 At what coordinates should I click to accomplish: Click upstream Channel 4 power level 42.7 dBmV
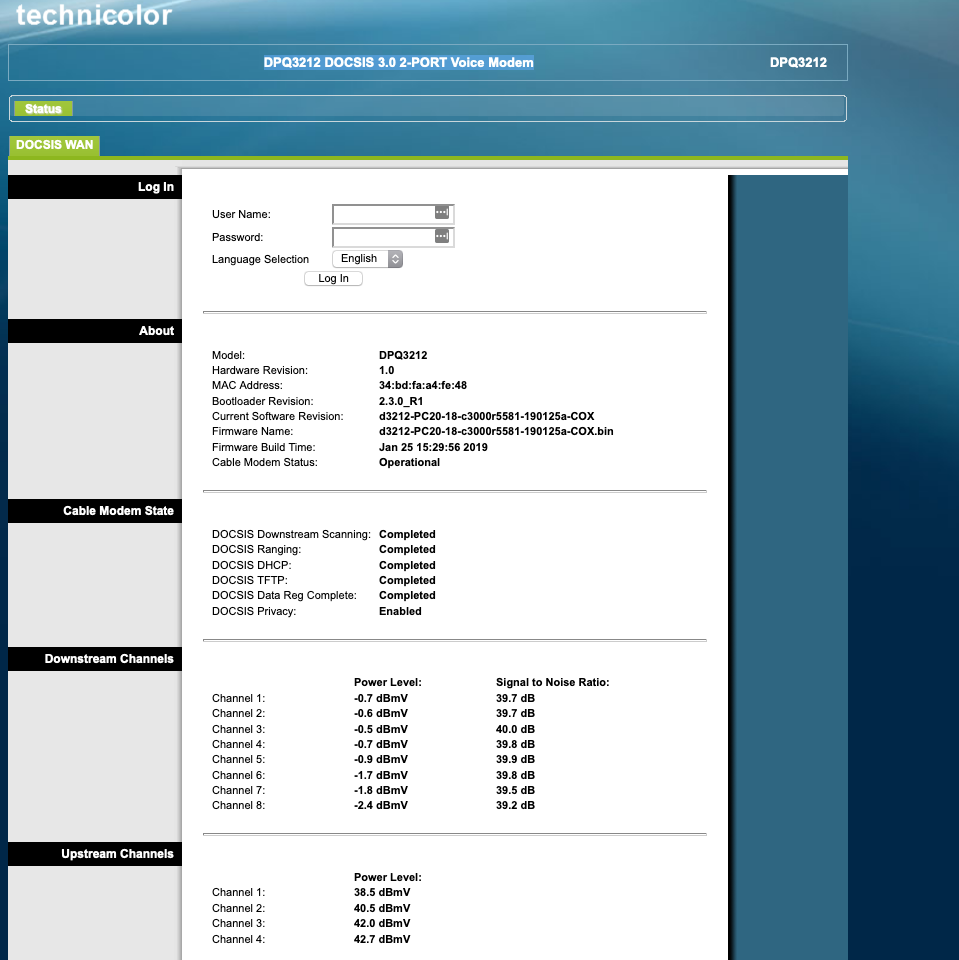[x=382, y=939]
